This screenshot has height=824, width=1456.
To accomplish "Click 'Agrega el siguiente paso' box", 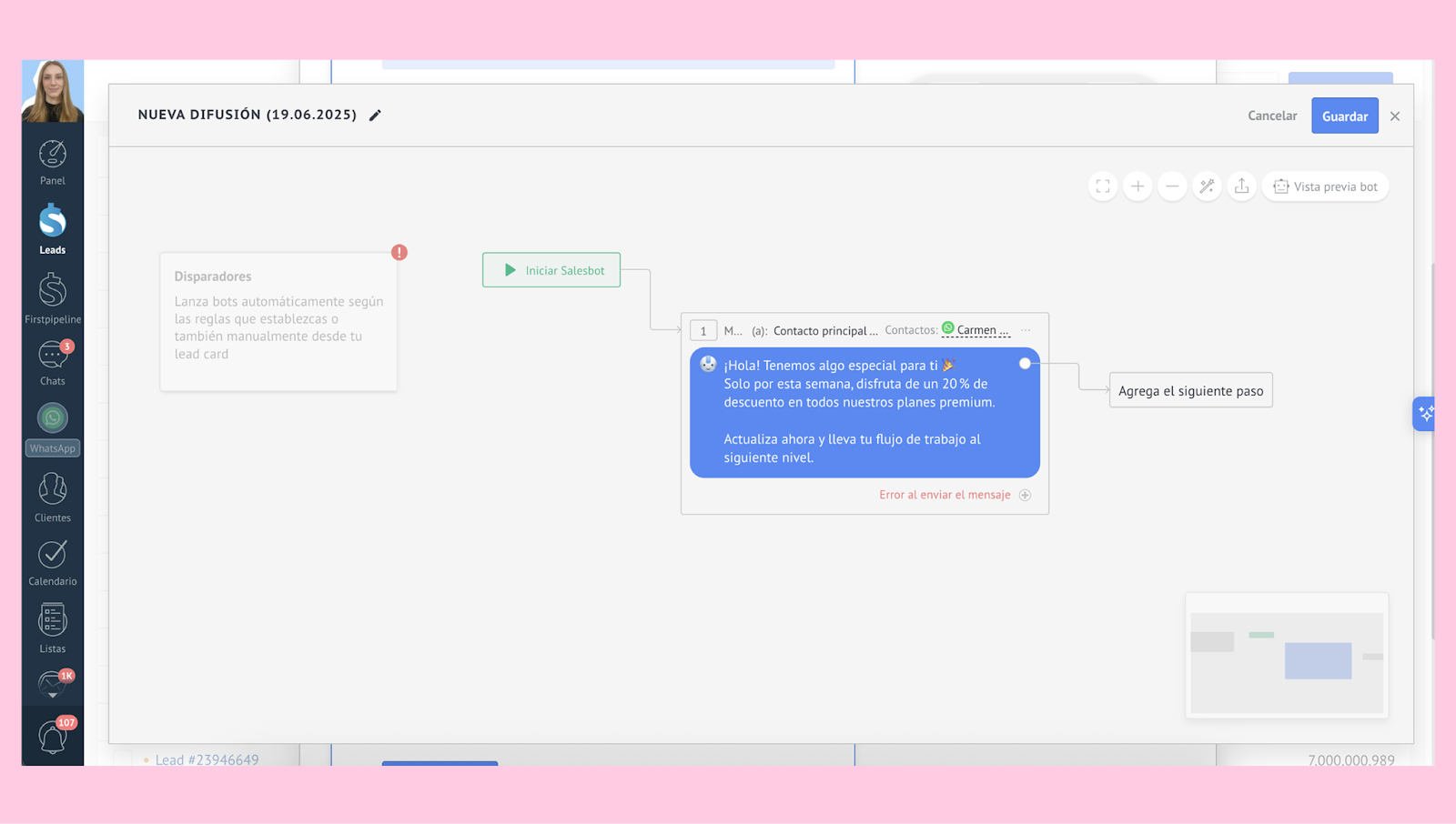I will 1190,390.
